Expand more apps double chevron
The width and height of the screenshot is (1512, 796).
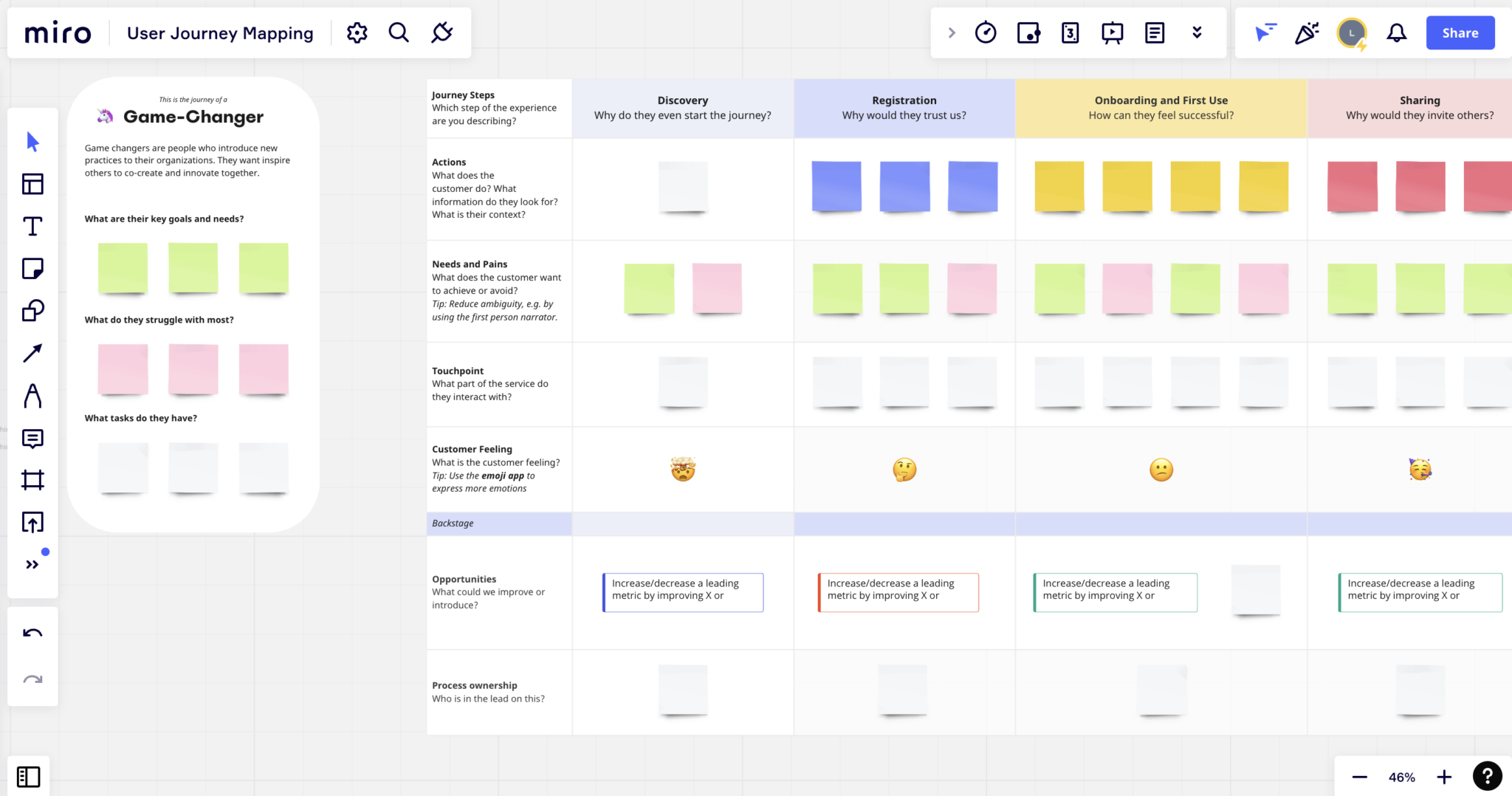point(1197,32)
